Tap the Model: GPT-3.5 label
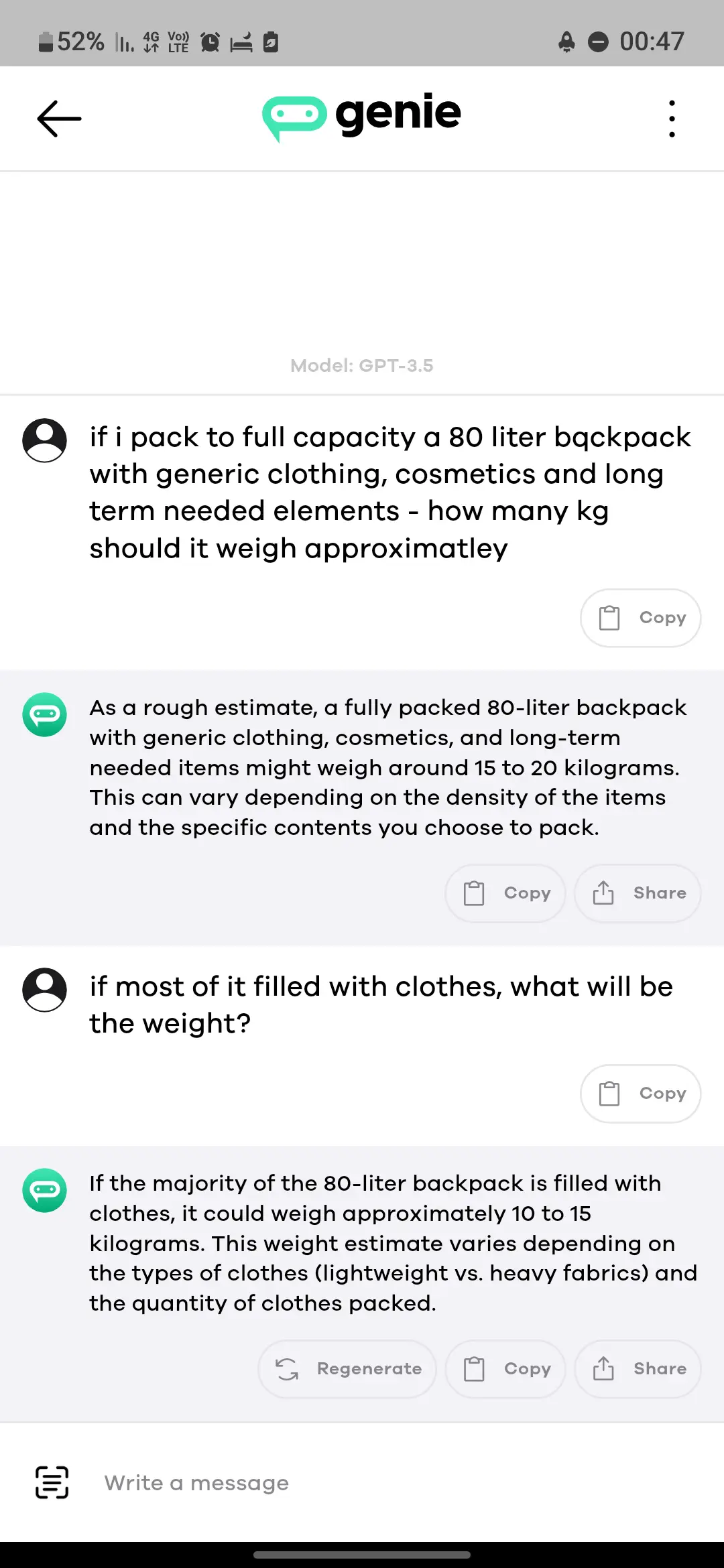The height and width of the screenshot is (1568, 724). tap(362, 366)
